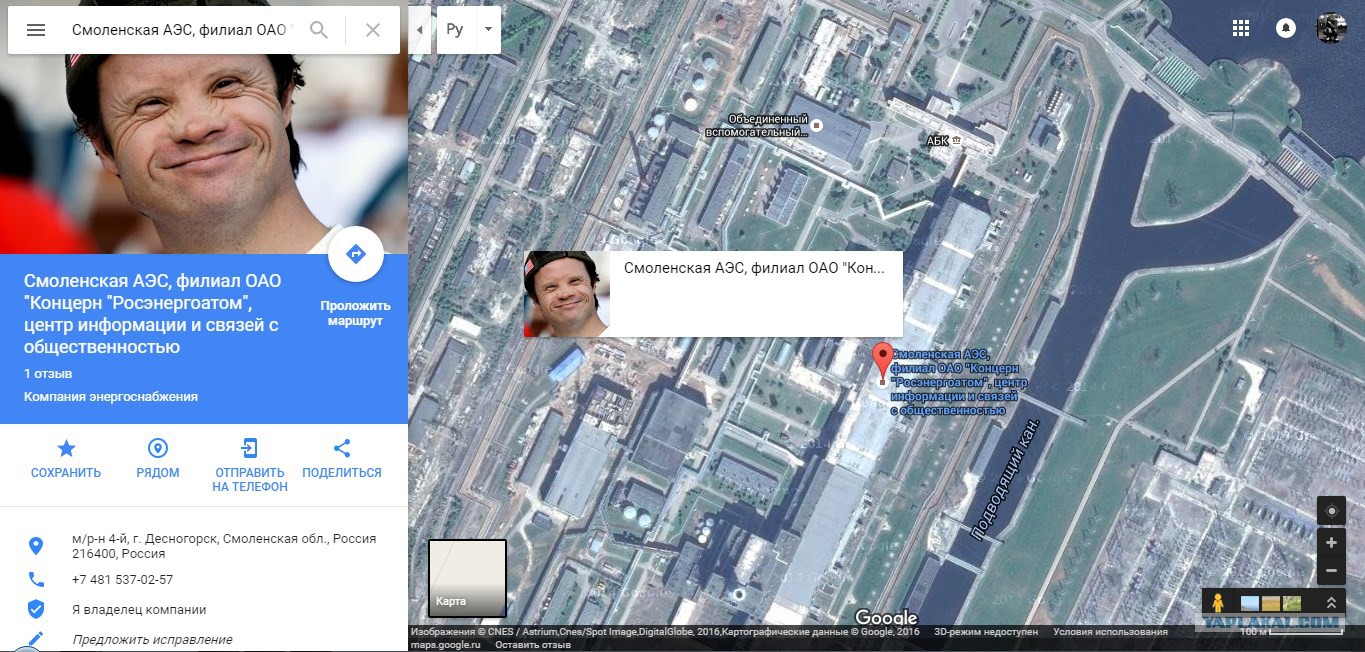Zoom out with the minus button
1365x652 pixels.
[1331, 572]
